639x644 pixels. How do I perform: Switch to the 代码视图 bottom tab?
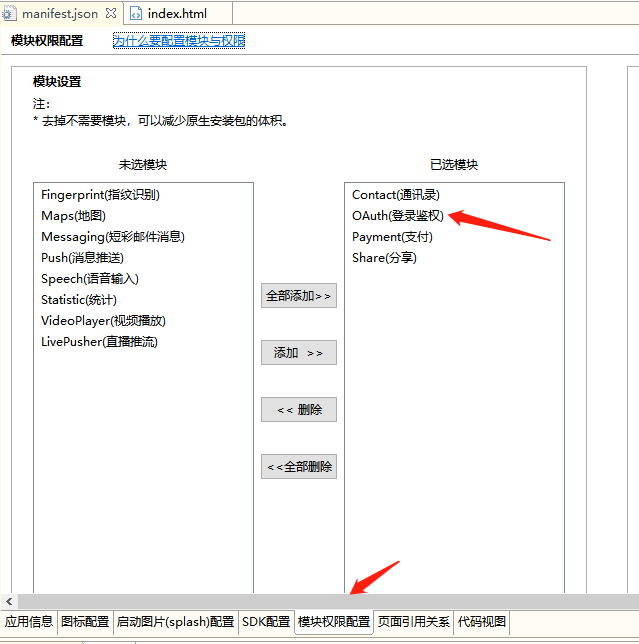tap(482, 622)
